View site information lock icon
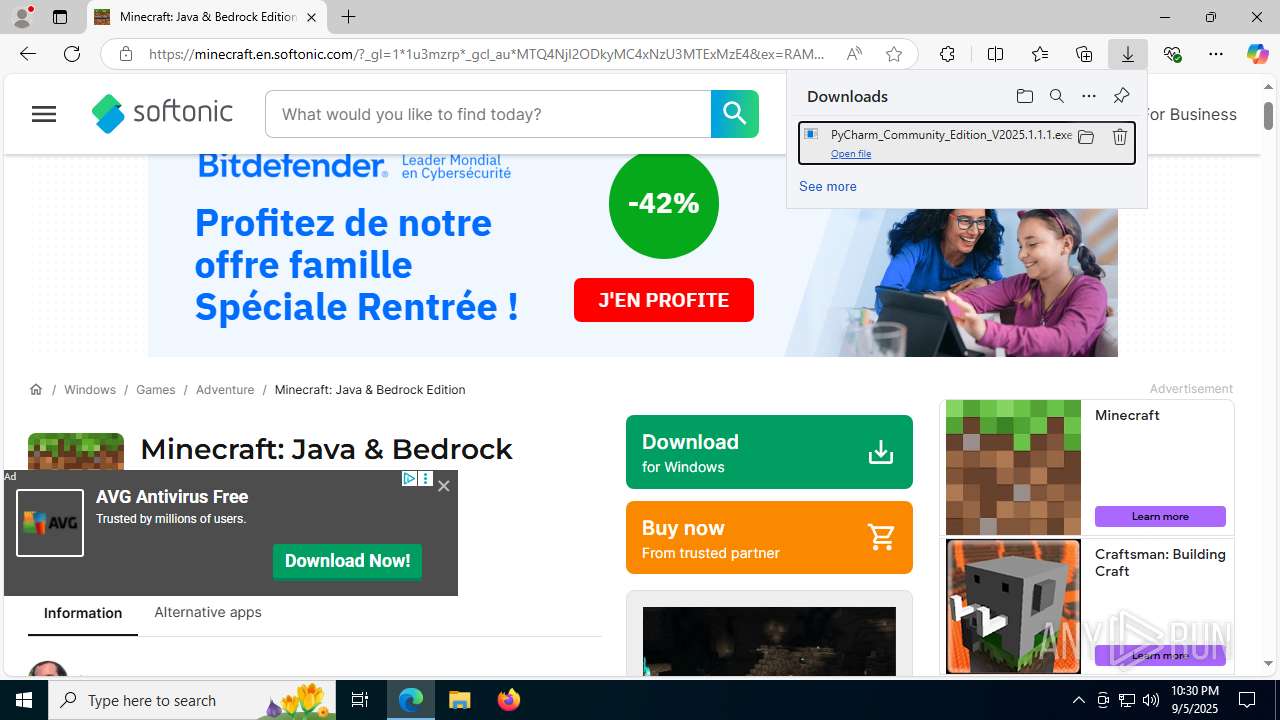 pos(126,54)
